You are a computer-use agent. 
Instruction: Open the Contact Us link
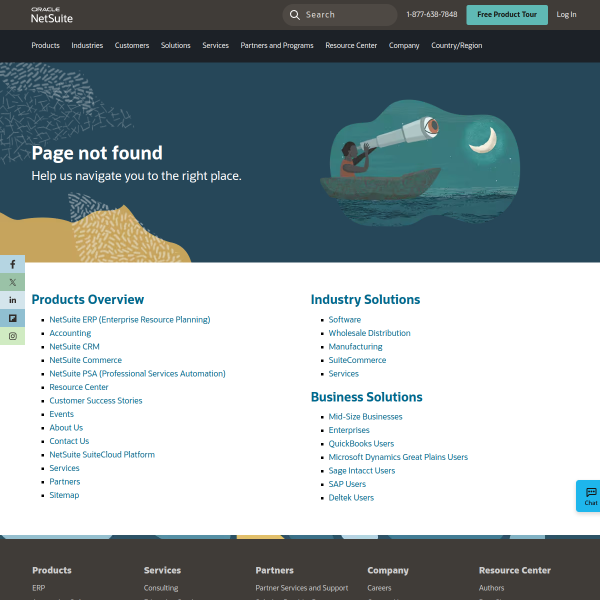(69, 441)
